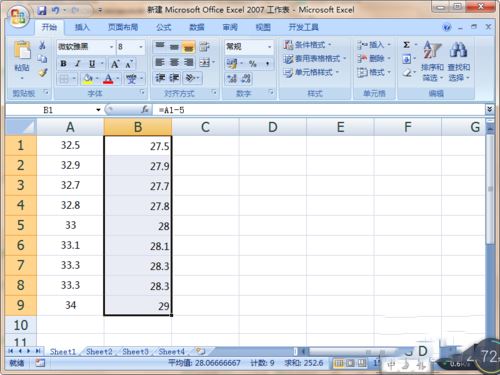Increase decimal places
This screenshot has width=500, height=375.
(232, 79)
